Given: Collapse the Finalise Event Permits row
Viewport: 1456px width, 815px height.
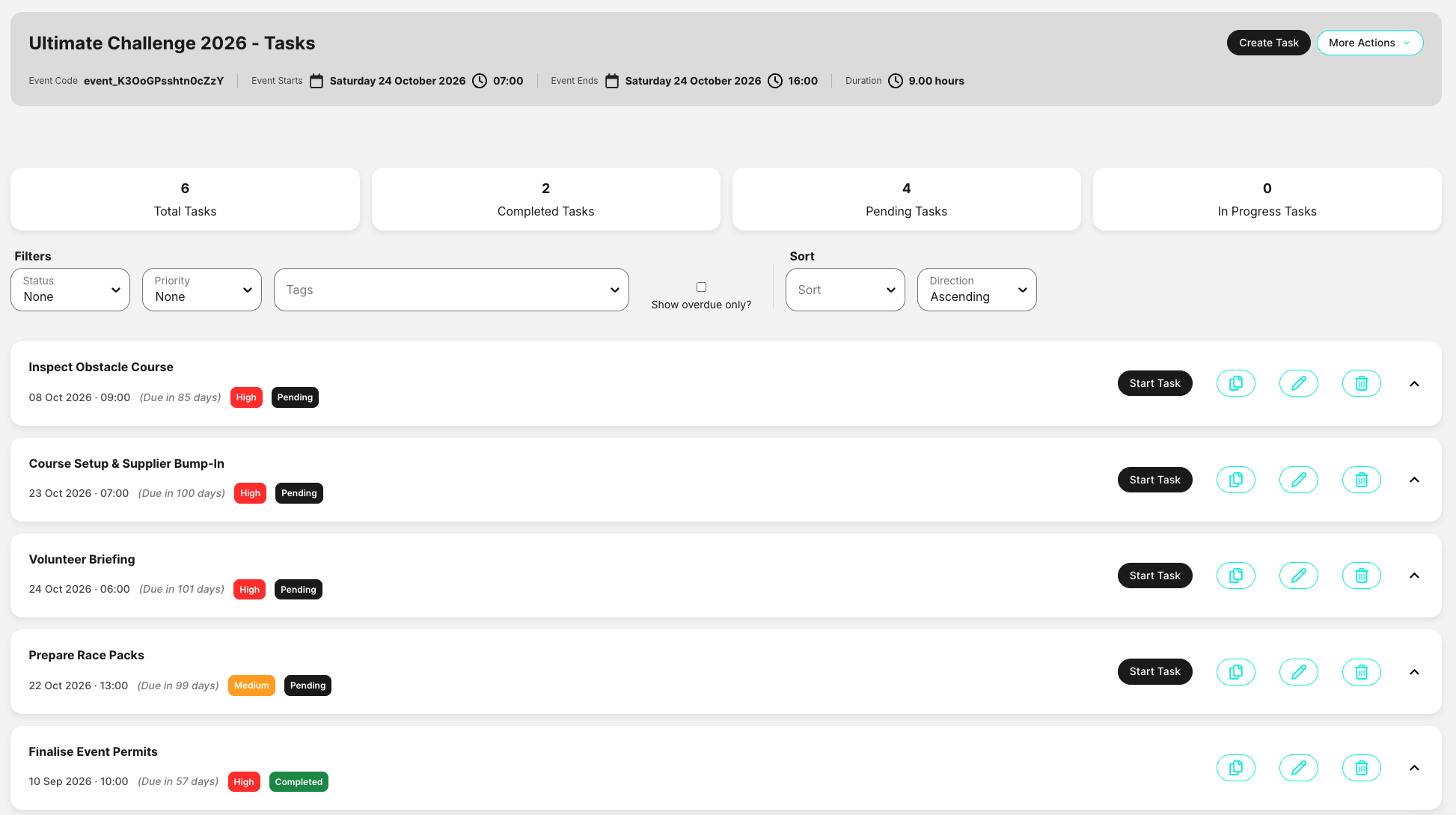Looking at the screenshot, I should click(x=1414, y=768).
